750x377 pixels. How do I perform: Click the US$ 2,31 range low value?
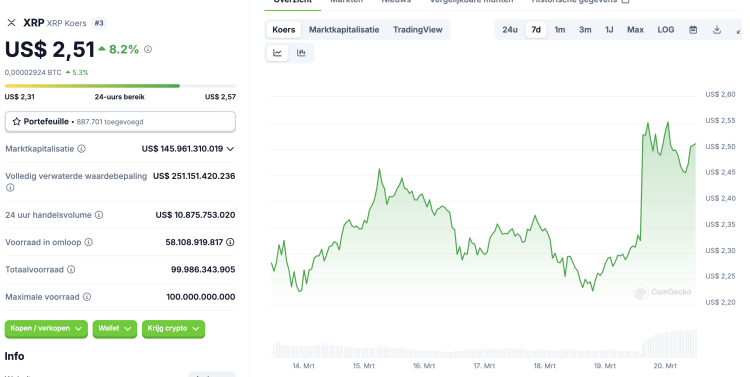[20, 97]
